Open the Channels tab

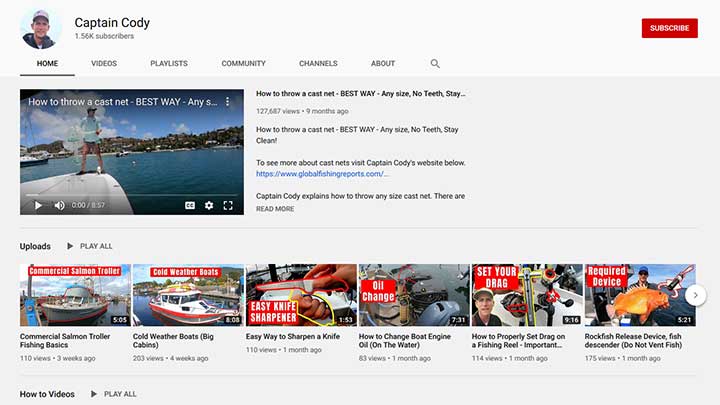coord(318,63)
